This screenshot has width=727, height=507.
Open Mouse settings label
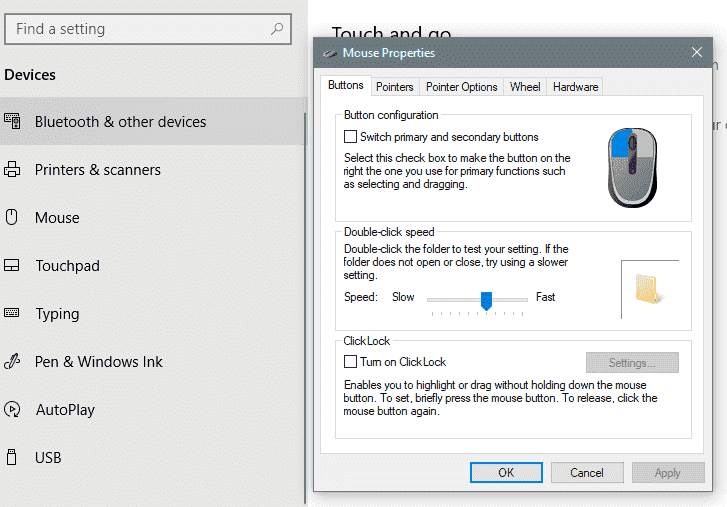pyautogui.click(x=57, y=218)
